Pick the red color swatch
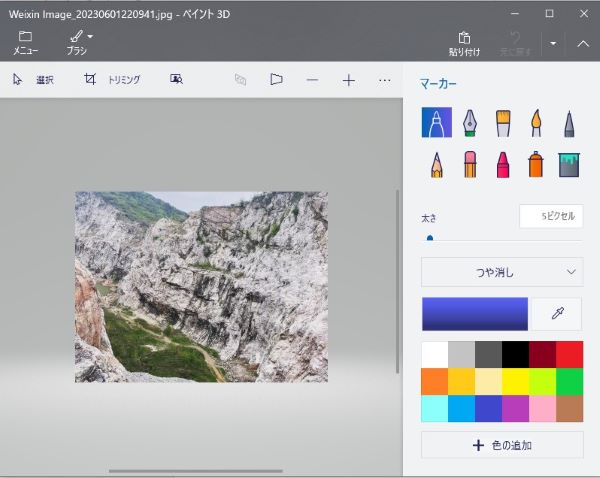The height and width of the screenshot is (478, 600). point(569,354)
